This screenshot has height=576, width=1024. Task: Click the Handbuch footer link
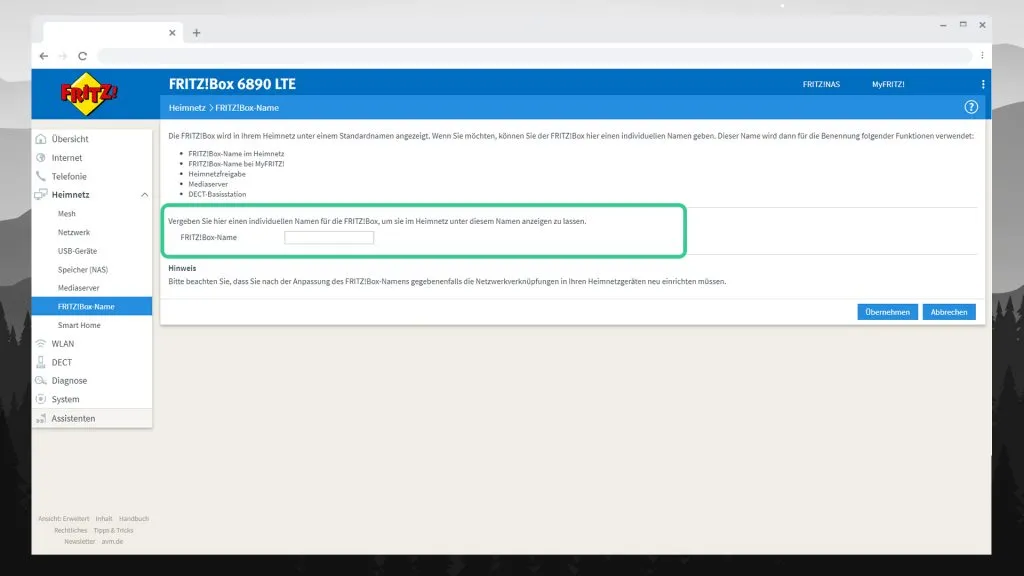(x=134, y=519)
